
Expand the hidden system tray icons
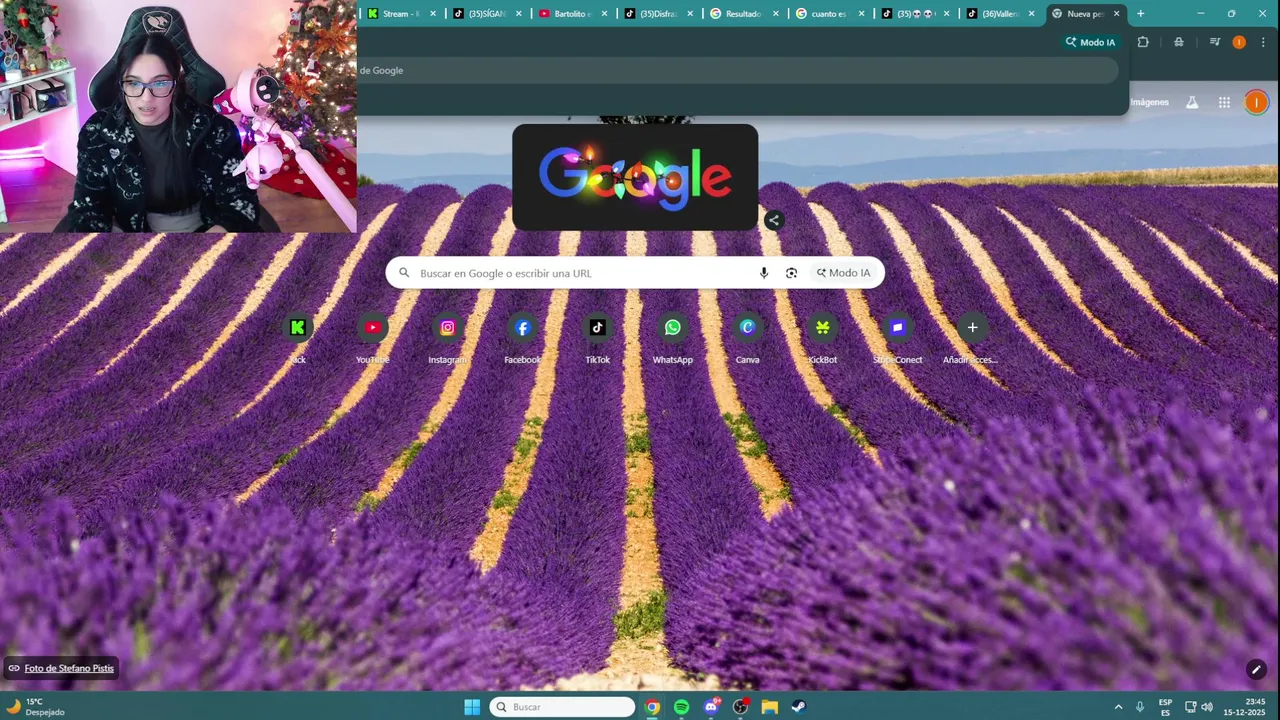[x=1118, y=707]
